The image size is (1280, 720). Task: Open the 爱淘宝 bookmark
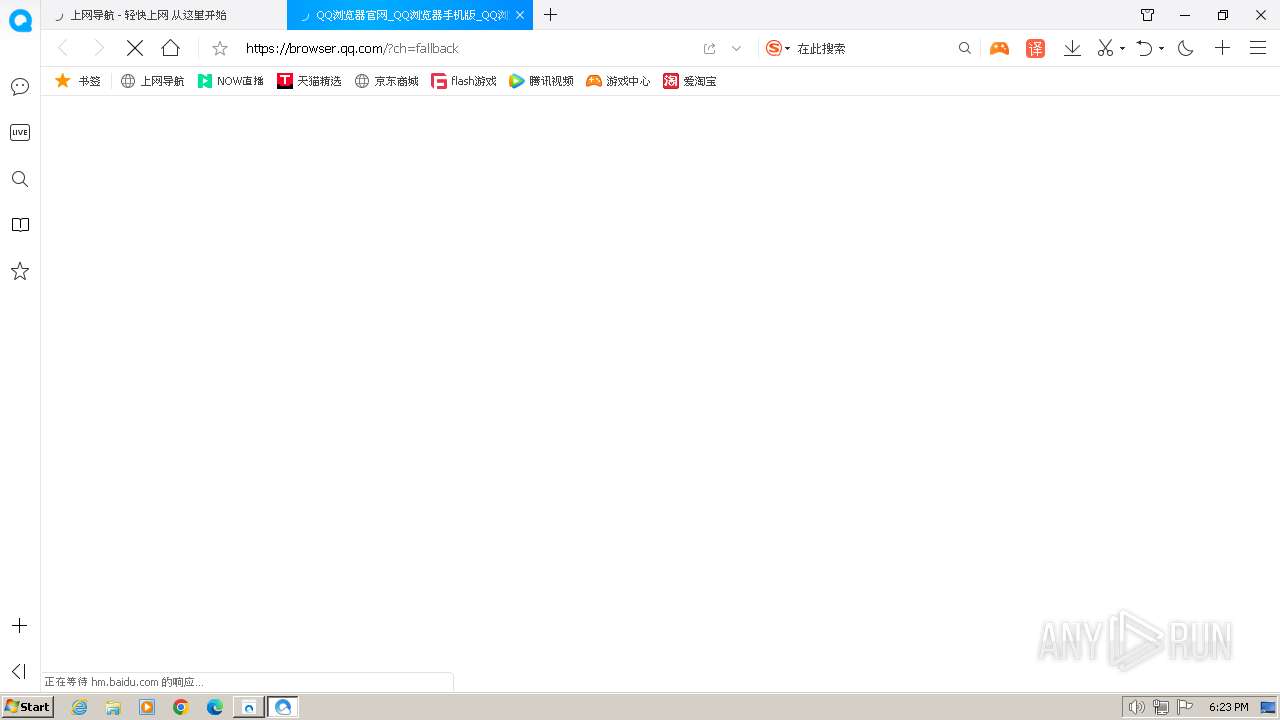690,81
